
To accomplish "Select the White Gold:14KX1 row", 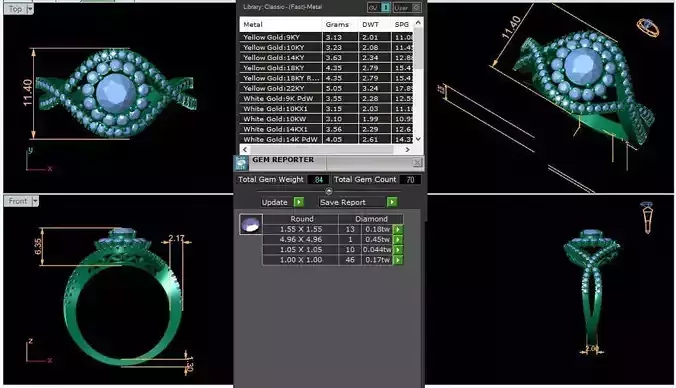I will tap(326, 129).
